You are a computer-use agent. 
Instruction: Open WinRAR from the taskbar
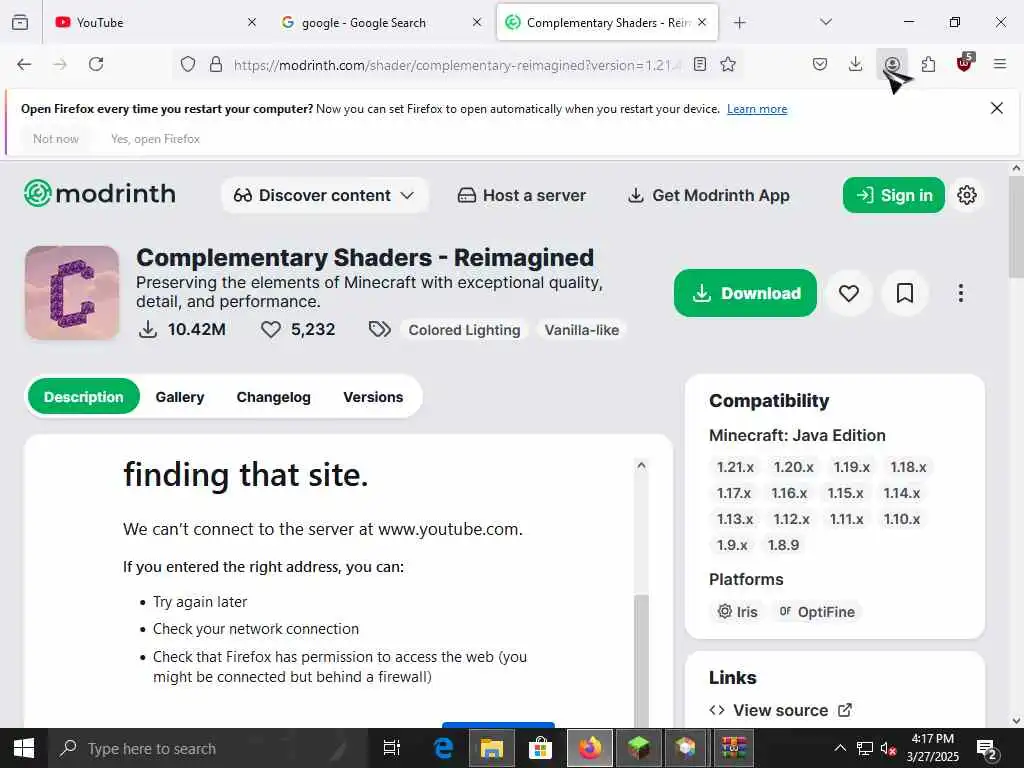pos(733,748)
